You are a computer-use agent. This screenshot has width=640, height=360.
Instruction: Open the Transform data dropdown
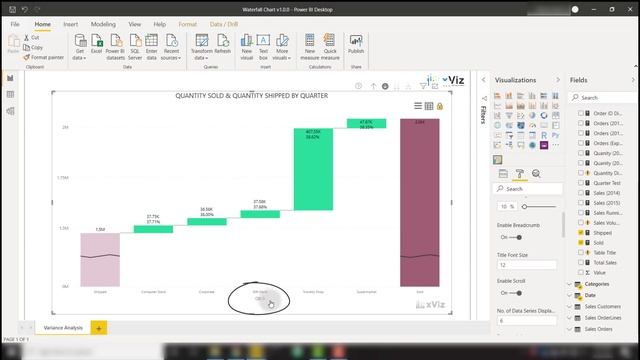pos(202,47)
